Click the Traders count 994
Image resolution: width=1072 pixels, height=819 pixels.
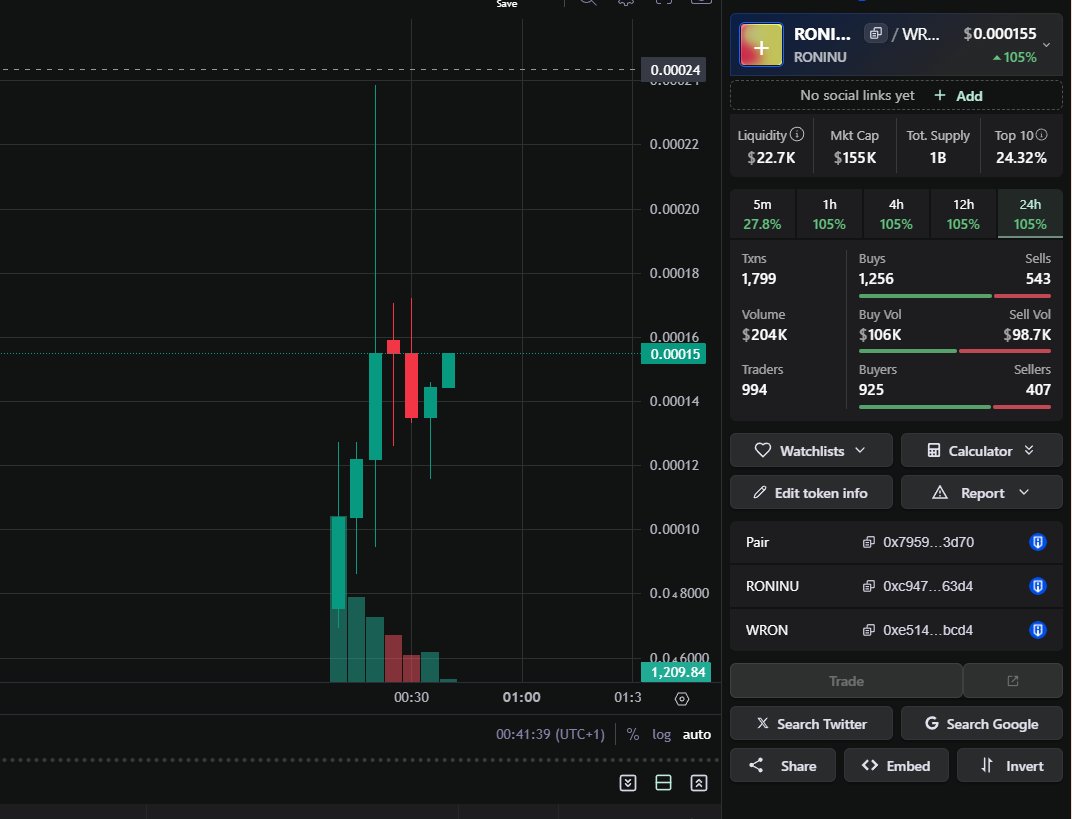(754, 390)
